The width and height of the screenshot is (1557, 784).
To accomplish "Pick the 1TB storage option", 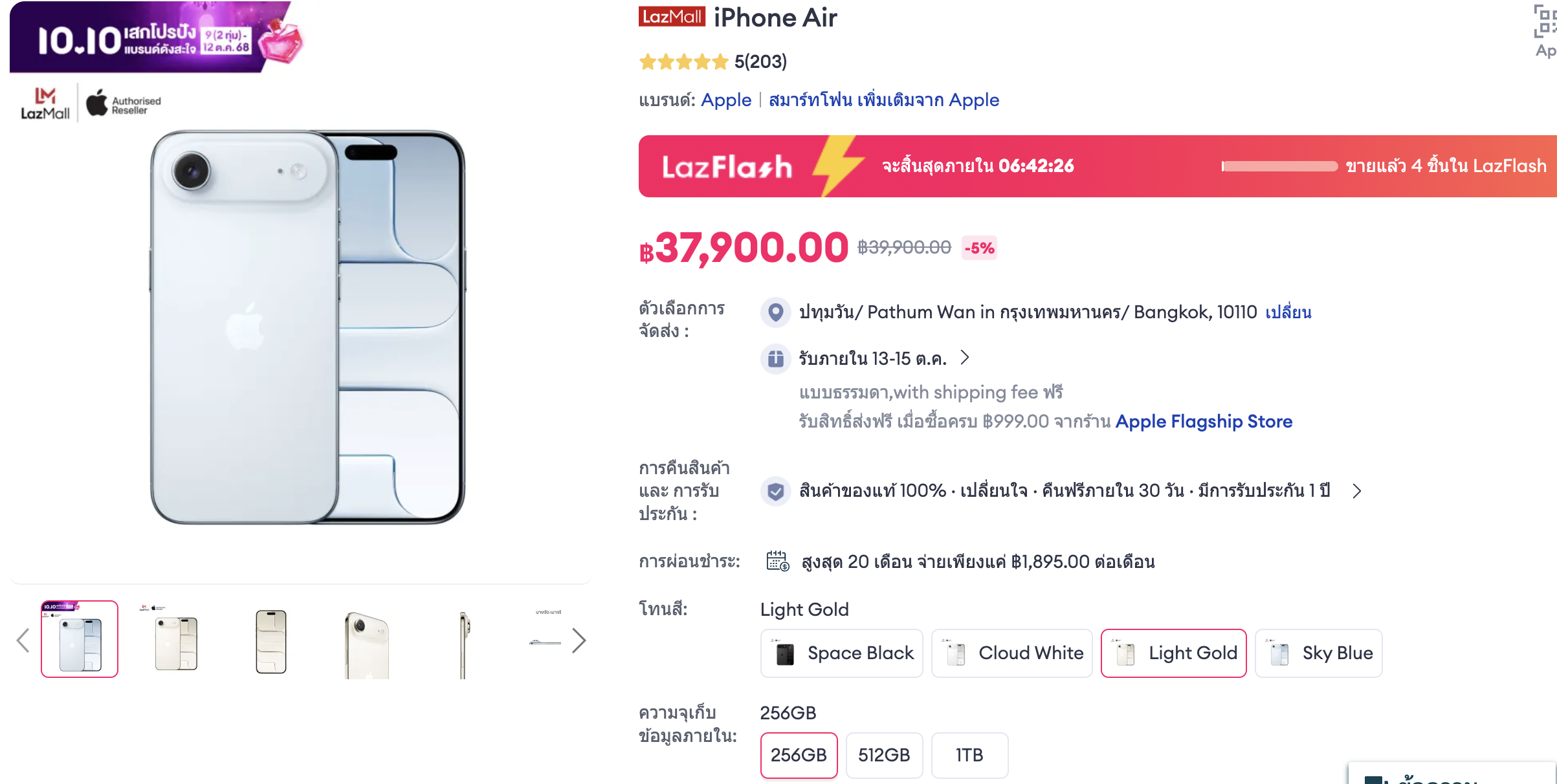I will click(x=969, y=755).
